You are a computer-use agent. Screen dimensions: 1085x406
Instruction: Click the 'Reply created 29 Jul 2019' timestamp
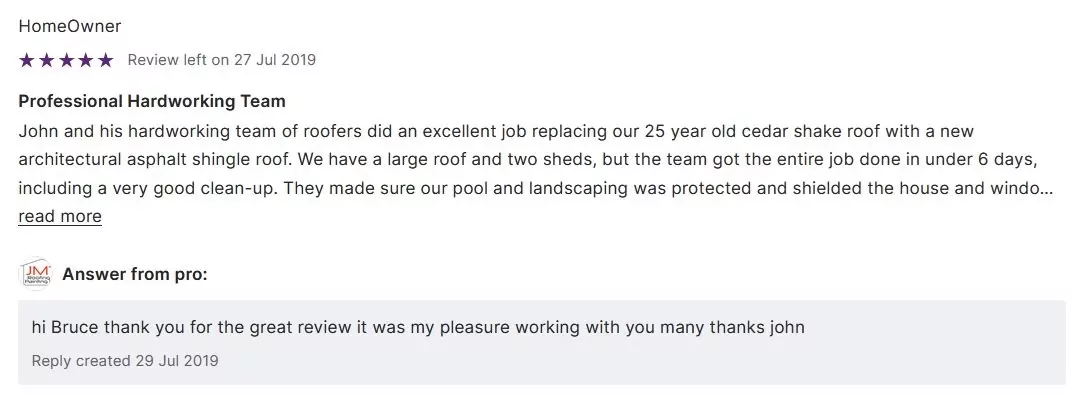tap(125, 360)
